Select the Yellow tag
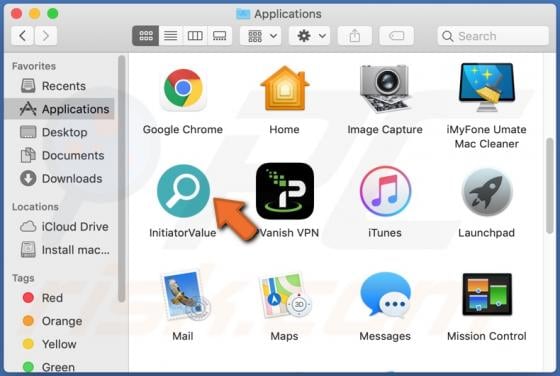Screen dimensions: 560x376 (x=60, y=344)
